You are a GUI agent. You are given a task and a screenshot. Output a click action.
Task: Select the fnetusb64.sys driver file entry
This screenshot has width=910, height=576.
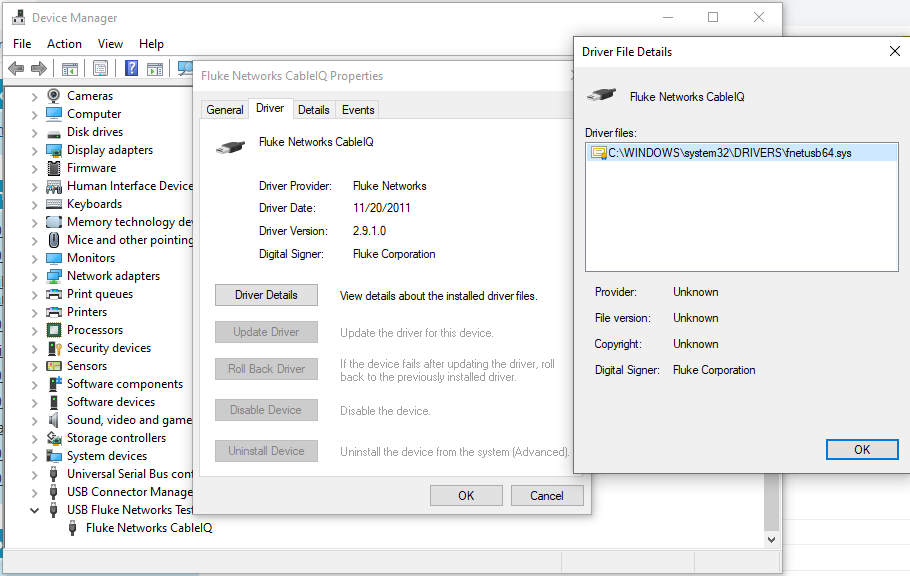click(741, 153)
